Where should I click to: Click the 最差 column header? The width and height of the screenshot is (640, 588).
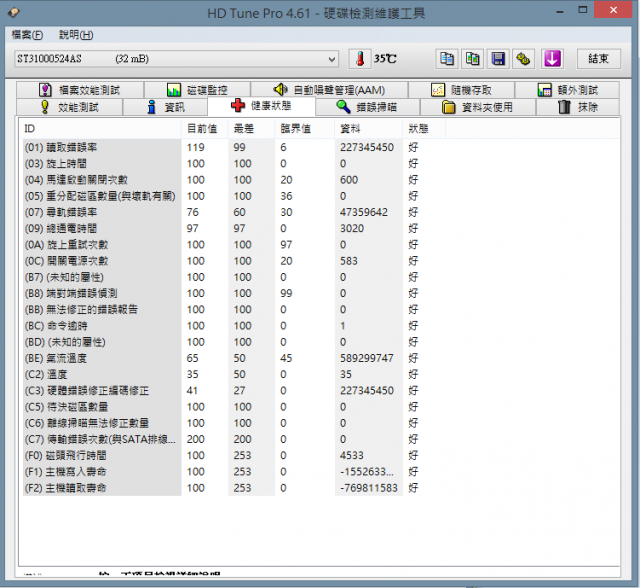(251, 129)
